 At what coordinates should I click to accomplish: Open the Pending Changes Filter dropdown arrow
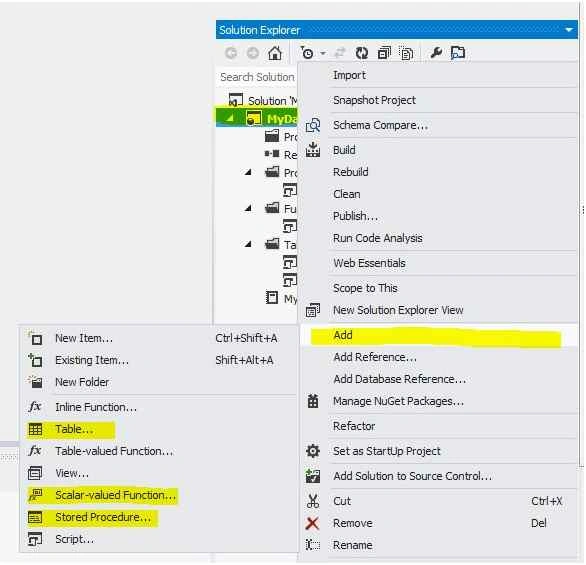point(323,53)
